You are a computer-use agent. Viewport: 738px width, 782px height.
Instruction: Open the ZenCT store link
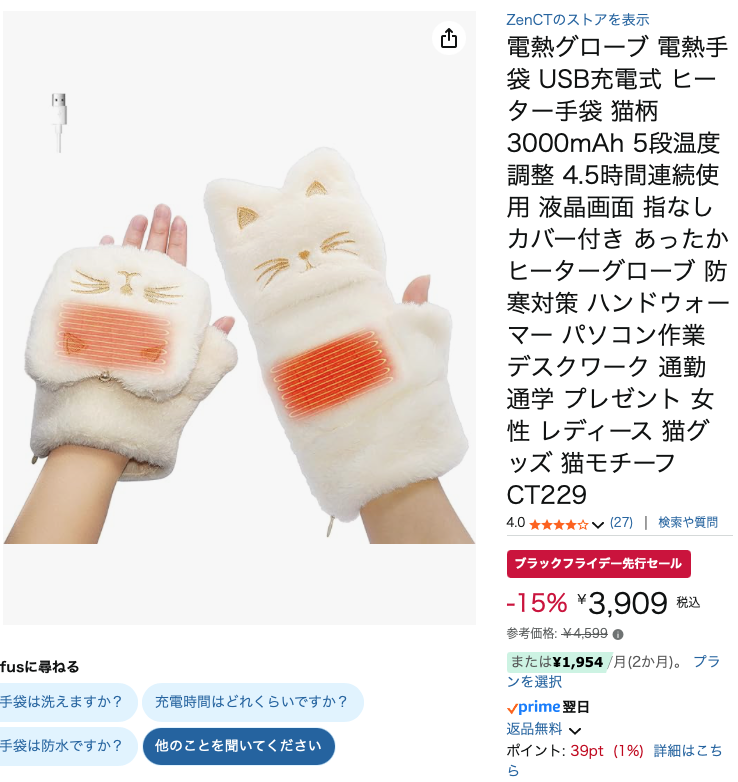click(x=577, y=19)
